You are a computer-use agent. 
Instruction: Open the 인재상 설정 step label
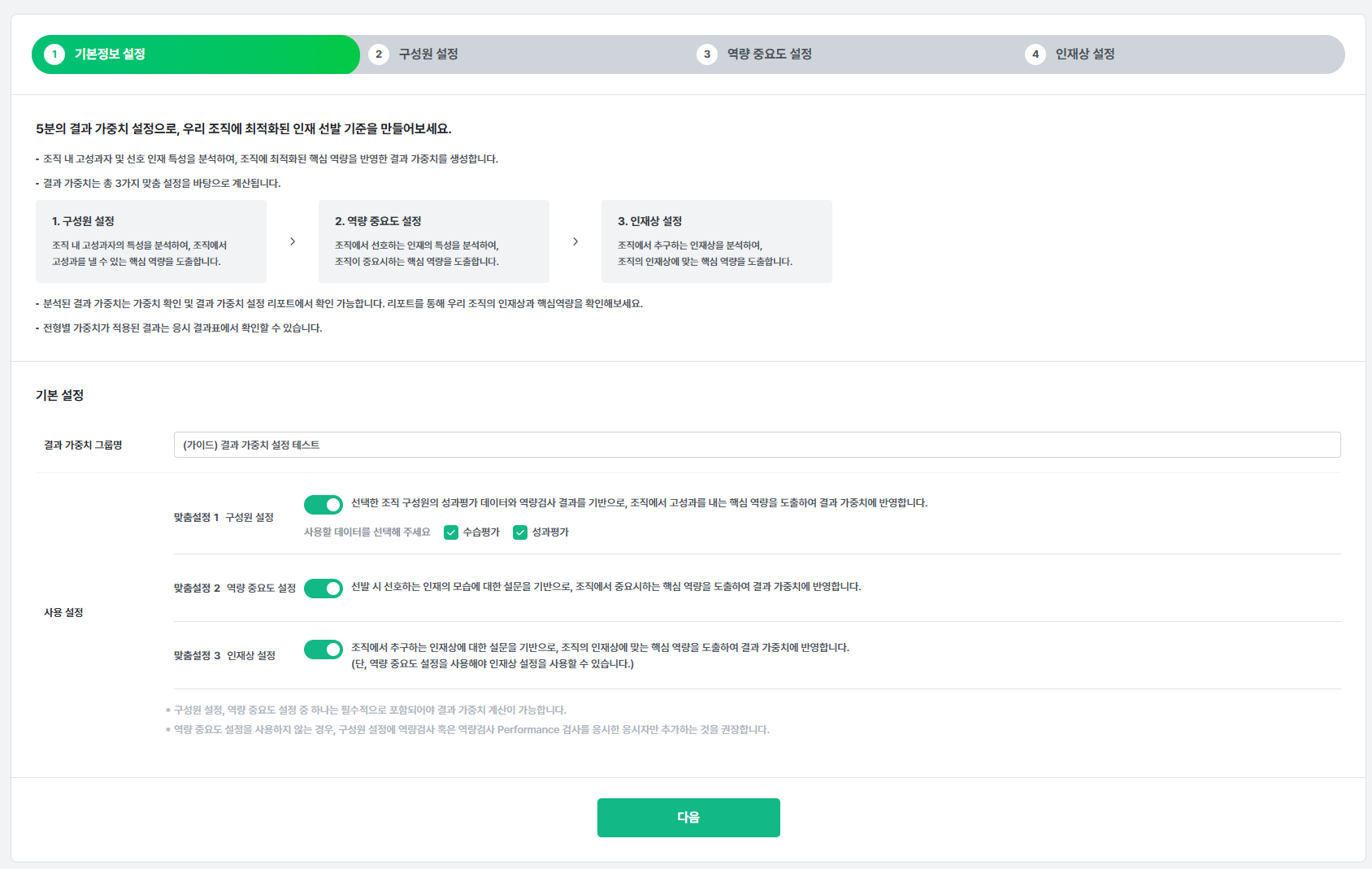[1084, 54]
